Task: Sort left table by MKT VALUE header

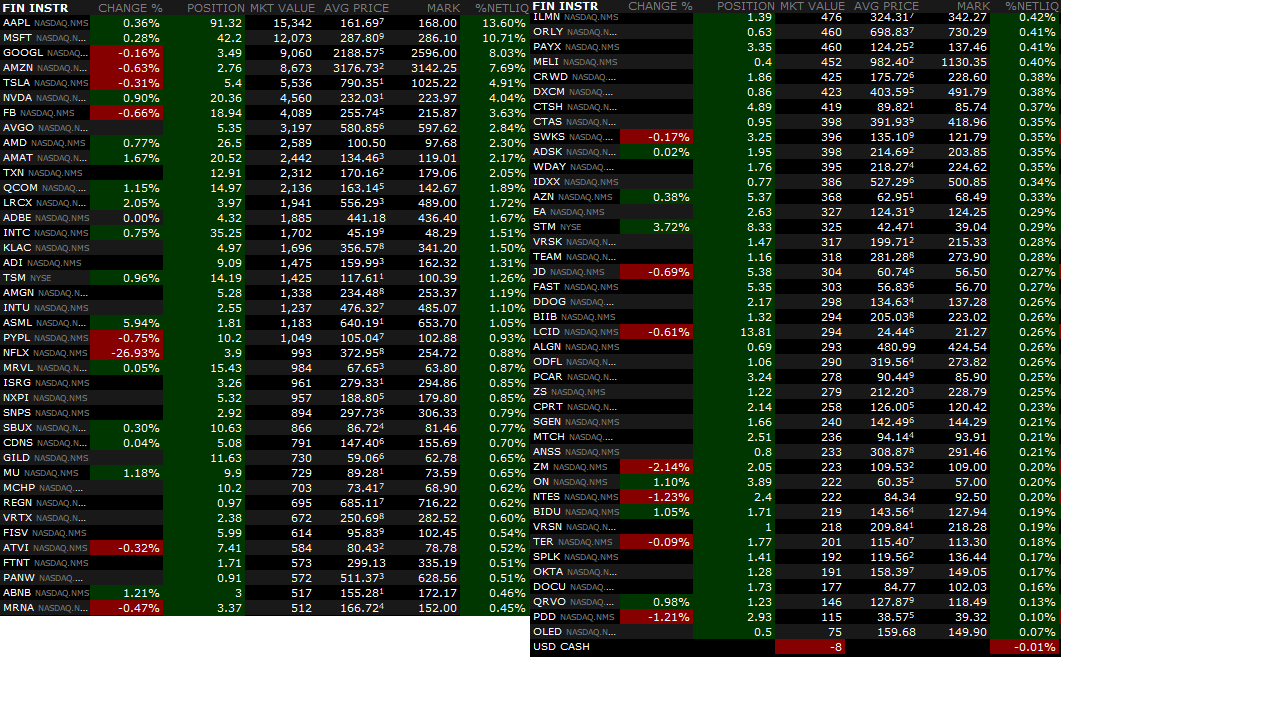Action: click(282, 7)
